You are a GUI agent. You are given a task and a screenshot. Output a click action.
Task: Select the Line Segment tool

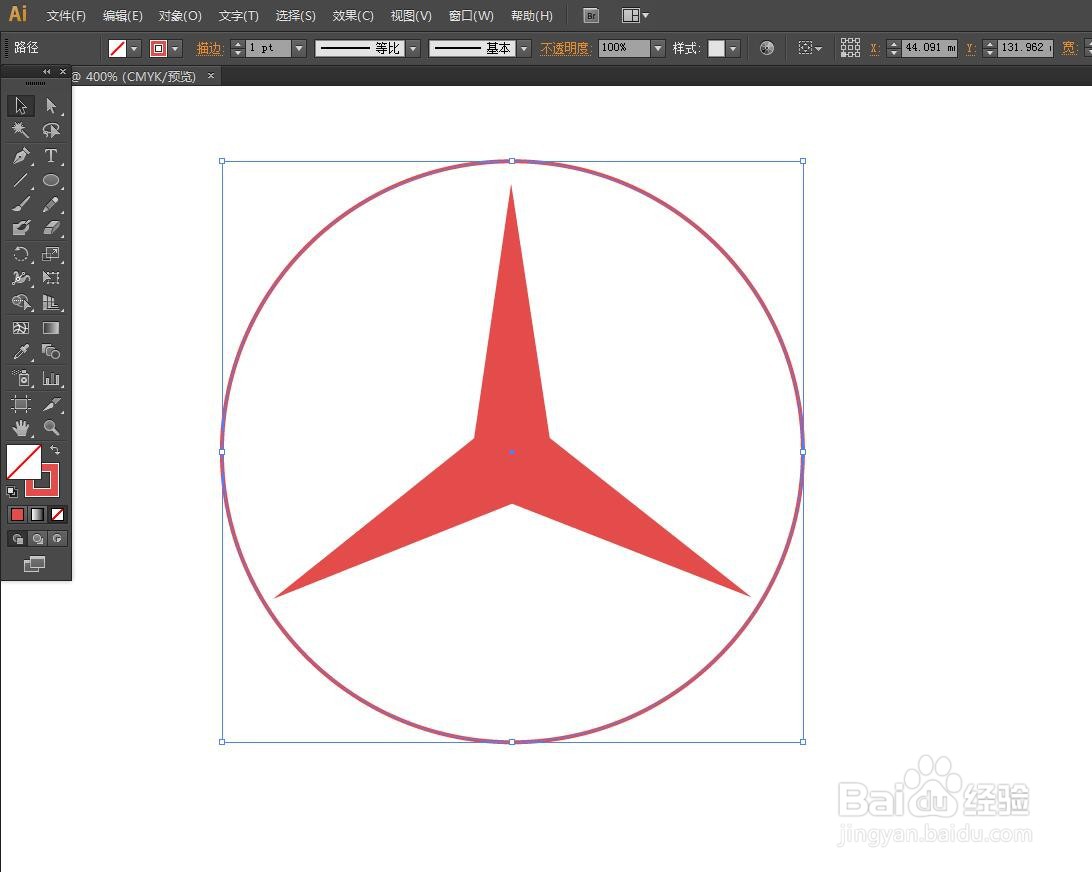pos(21,180)
